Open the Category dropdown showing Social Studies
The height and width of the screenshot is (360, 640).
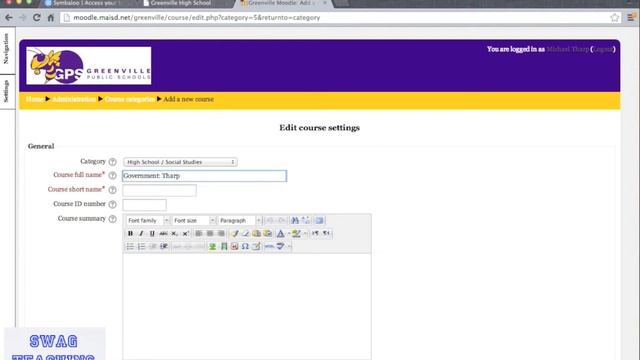point(180,162)
